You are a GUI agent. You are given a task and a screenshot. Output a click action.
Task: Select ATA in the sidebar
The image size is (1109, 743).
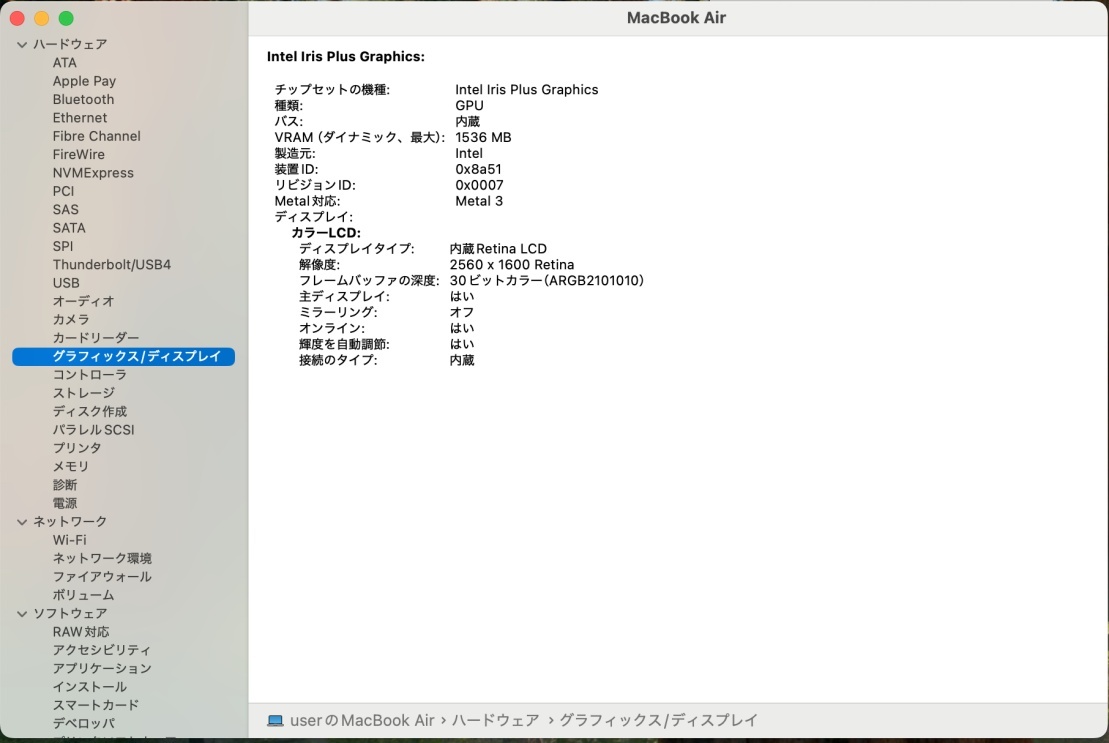pyautogui.click(x=64, y=63)
